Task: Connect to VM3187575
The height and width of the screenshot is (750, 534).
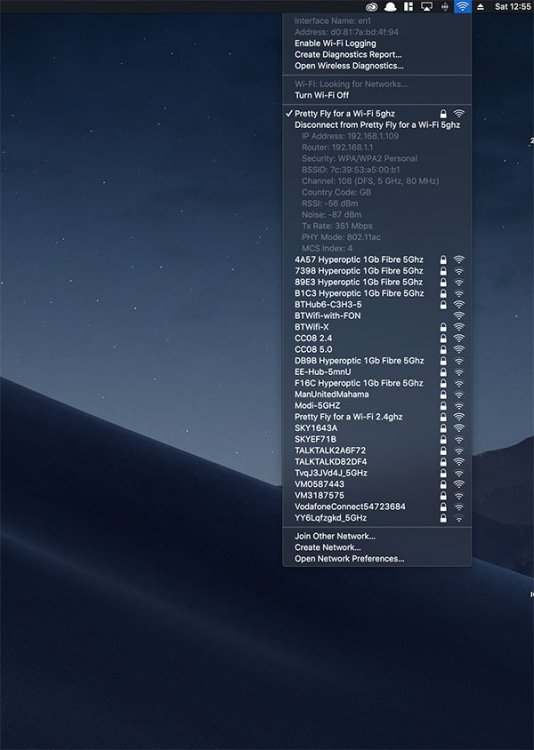Action: [377, 496]
